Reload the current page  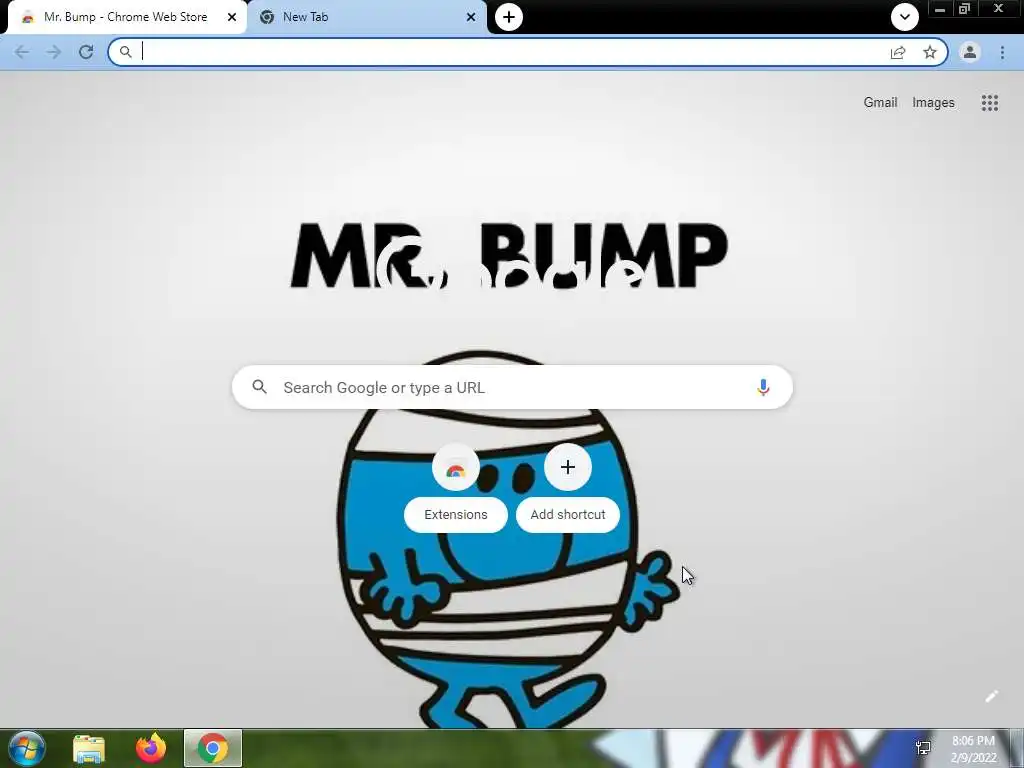pos(86,52)
